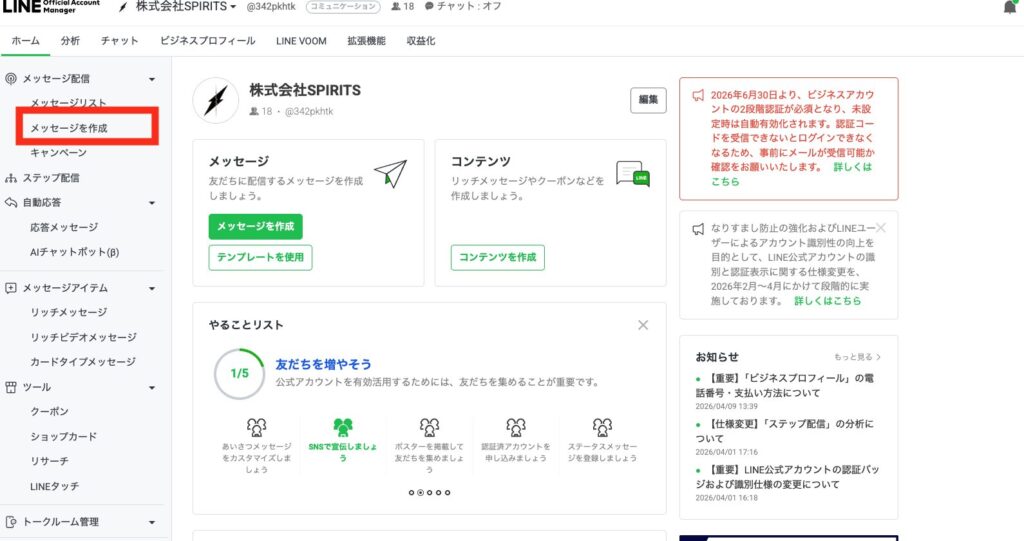1024x541 pixels.
Task: Open the LINE VOOM tab
Action: [301, 41]
